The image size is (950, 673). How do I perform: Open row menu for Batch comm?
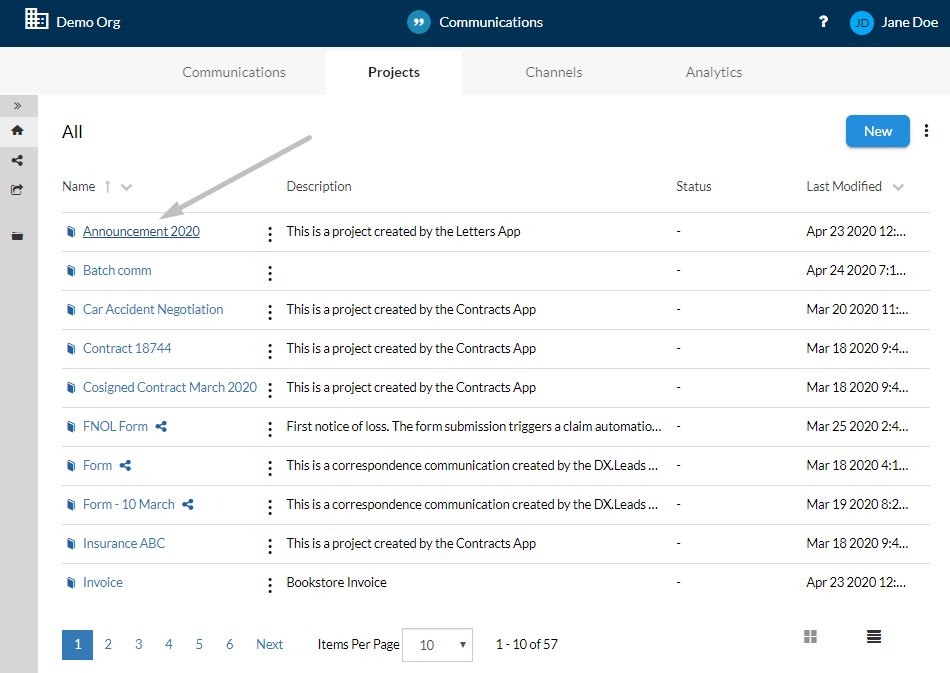click(270, 273)
